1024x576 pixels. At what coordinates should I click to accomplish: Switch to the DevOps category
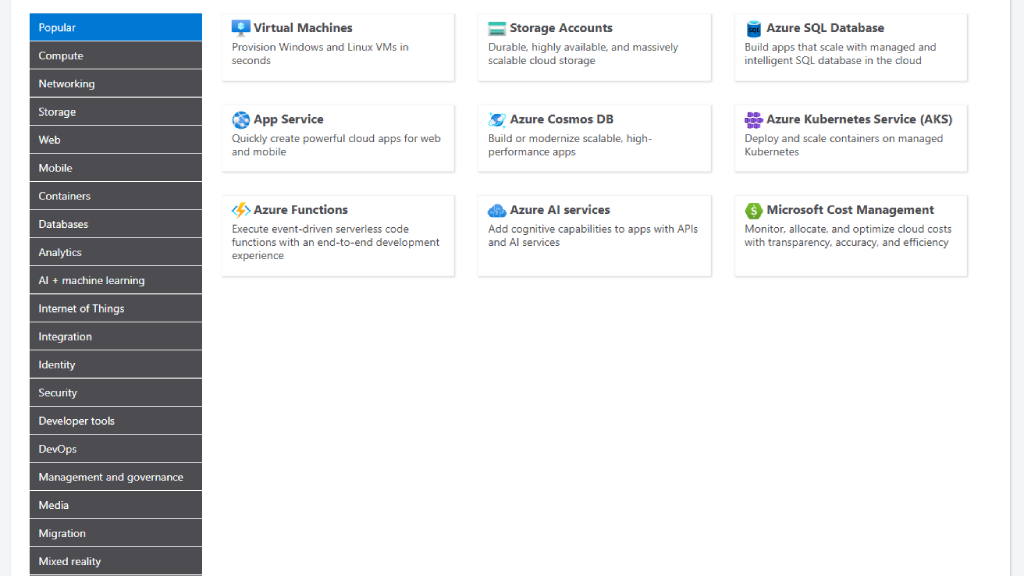(x=116, y=449)
